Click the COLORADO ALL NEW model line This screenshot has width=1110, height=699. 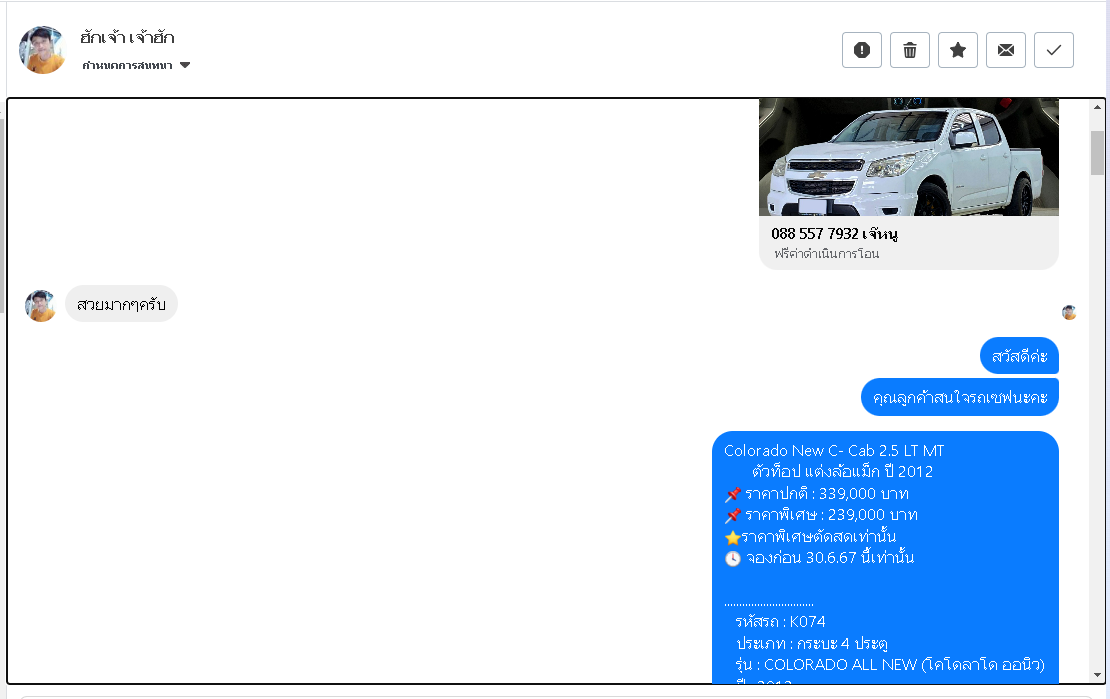pyautogui.click(x=890, y=665)
